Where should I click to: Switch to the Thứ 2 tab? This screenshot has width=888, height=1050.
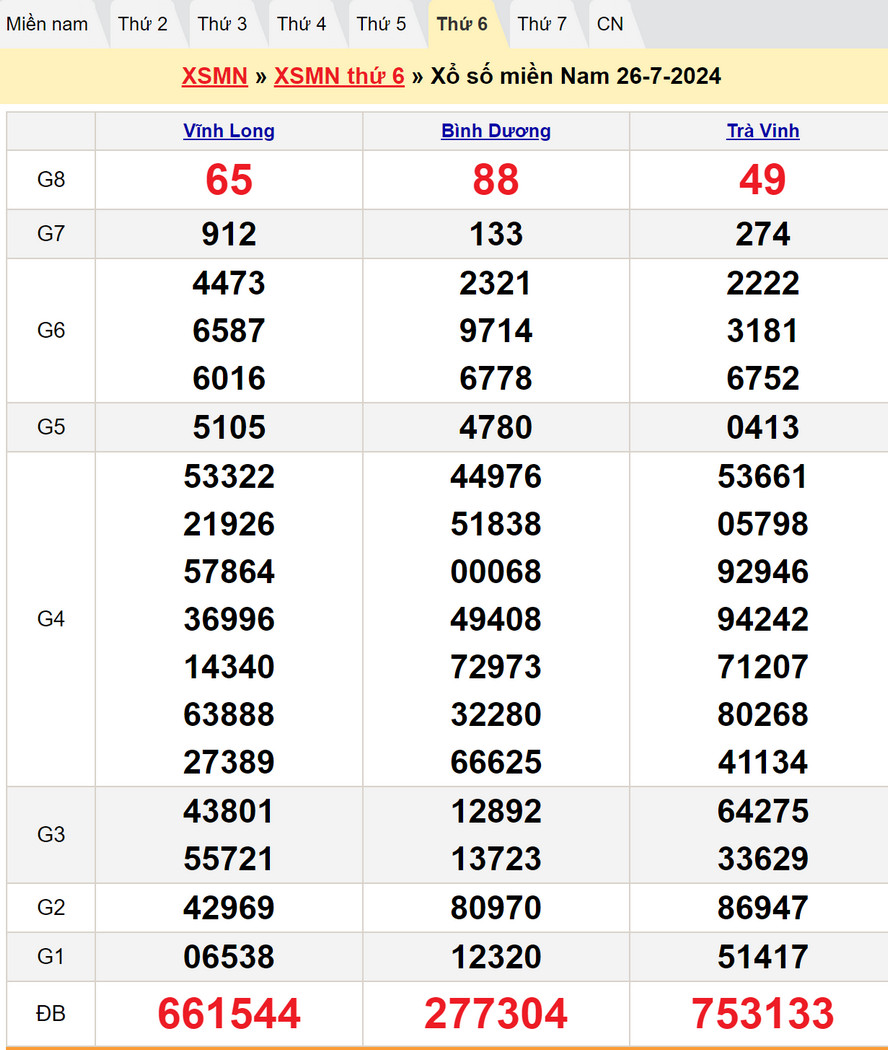tap(143, 24)
